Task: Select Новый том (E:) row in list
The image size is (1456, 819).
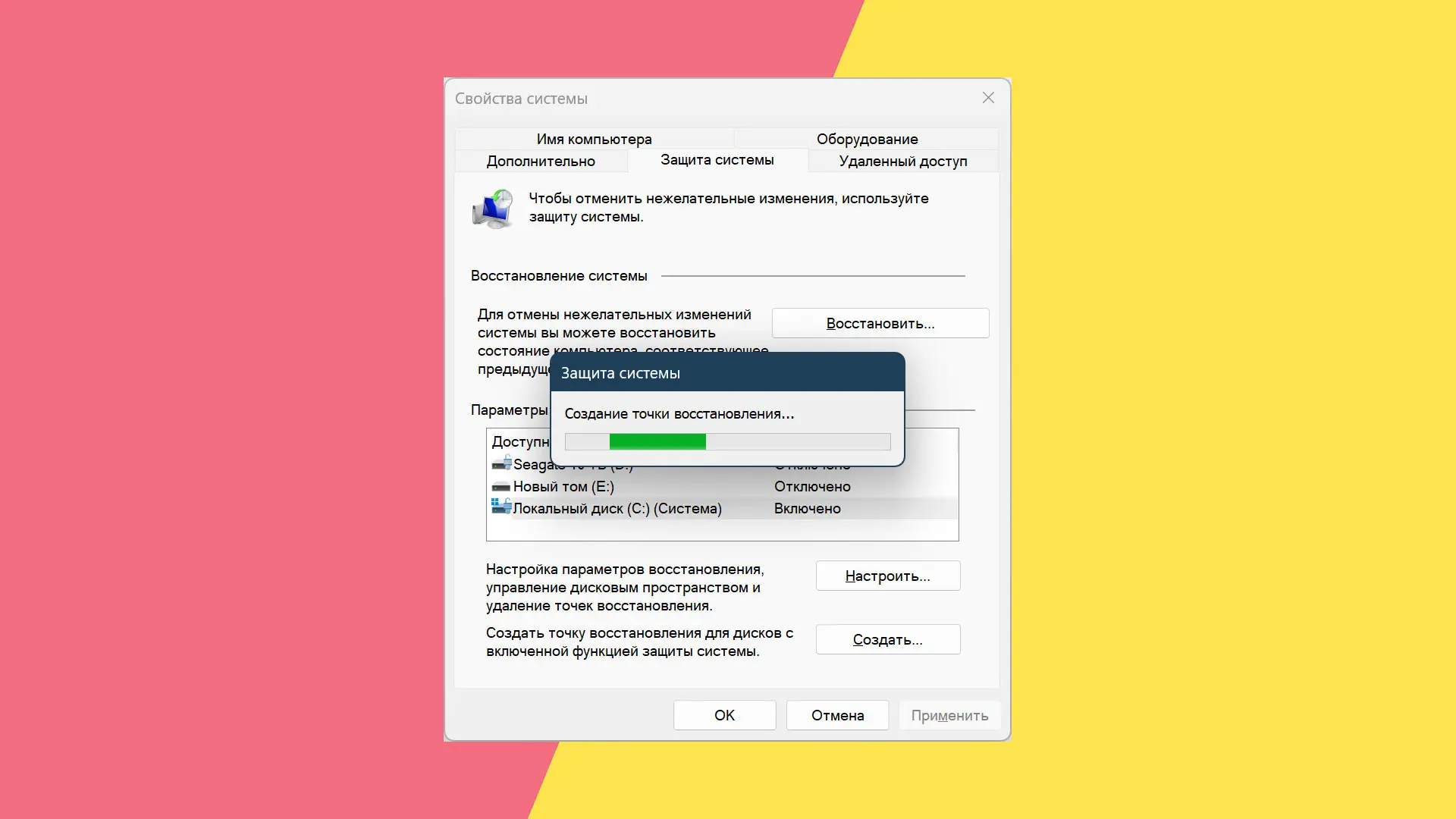Action: coord(723,486)
